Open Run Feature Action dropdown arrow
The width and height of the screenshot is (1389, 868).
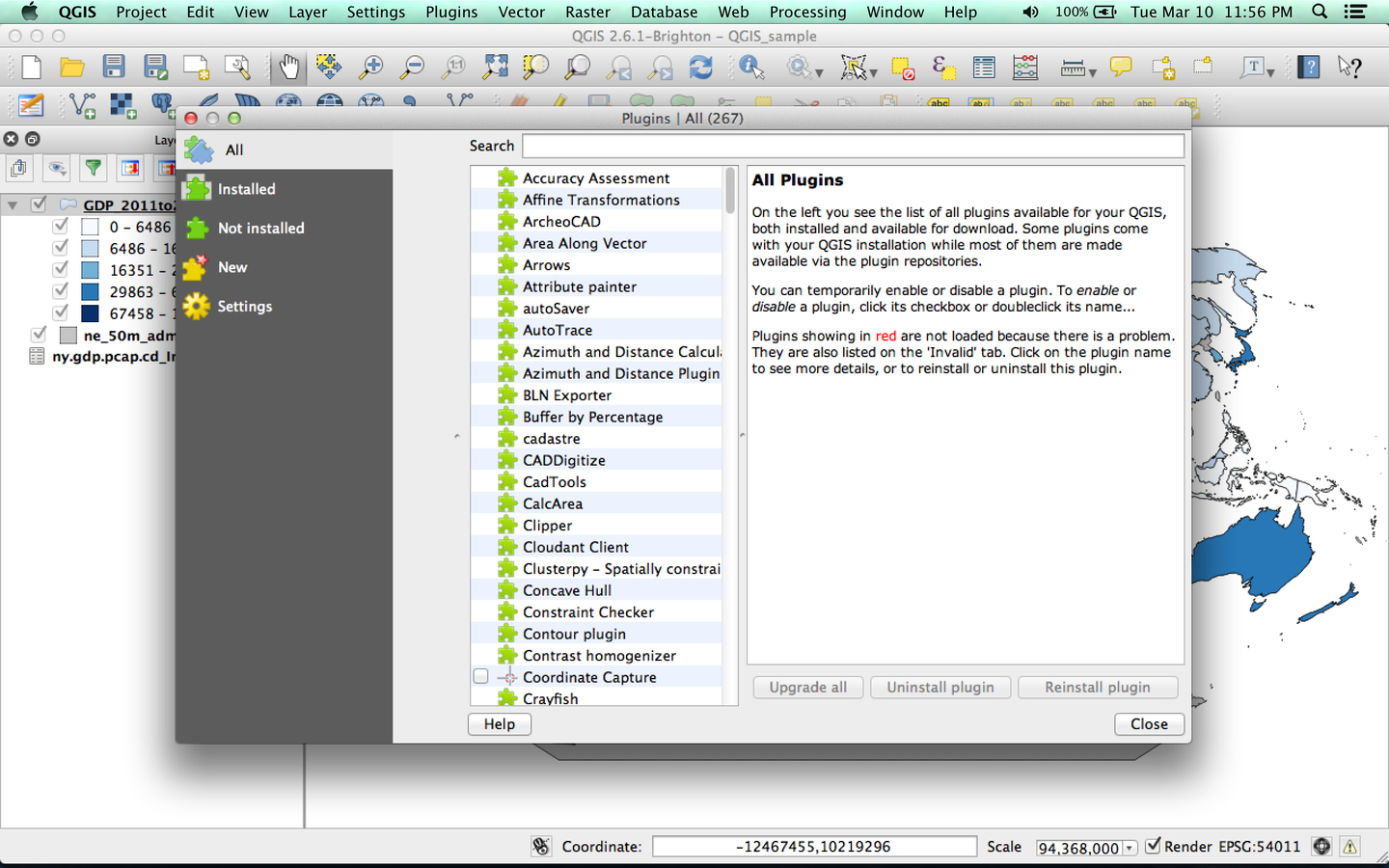click(819, 71)
